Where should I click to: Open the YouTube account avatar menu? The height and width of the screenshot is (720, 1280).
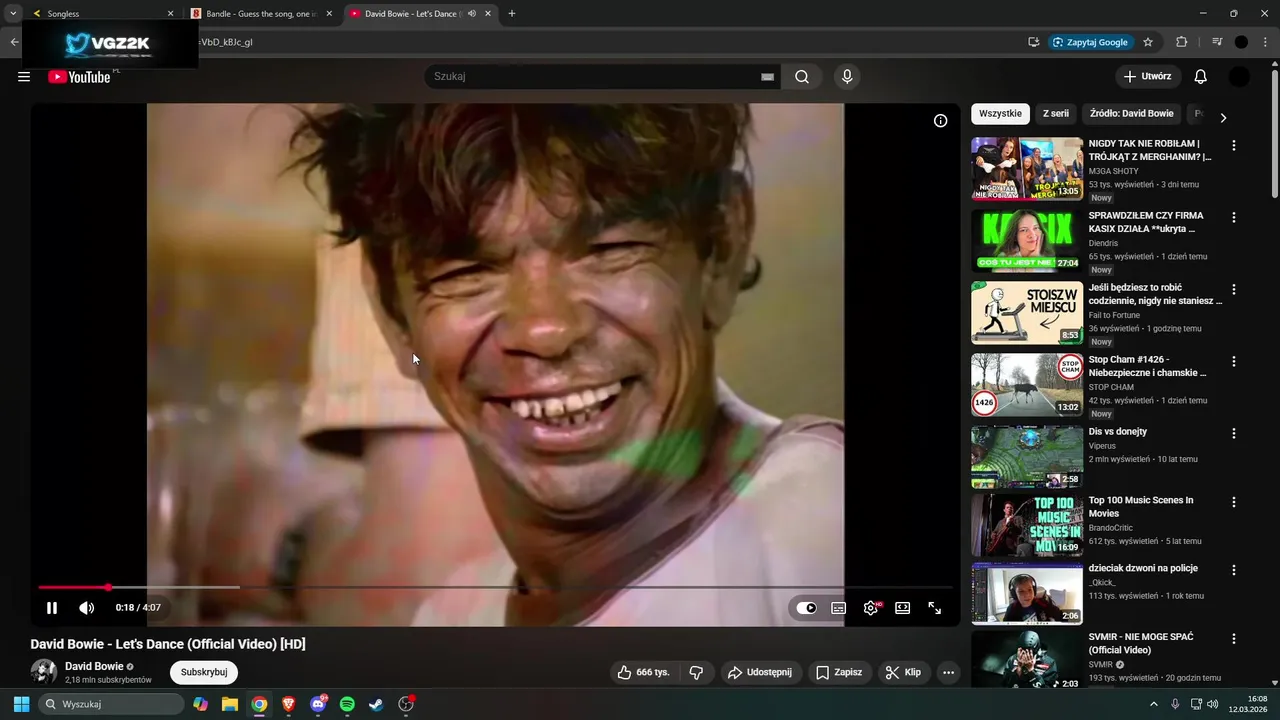pos(1239,77)
